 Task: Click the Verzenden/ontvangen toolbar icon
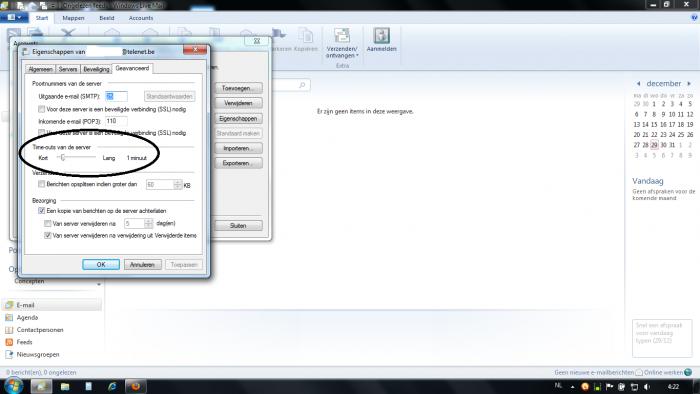[x=342, y=36]
